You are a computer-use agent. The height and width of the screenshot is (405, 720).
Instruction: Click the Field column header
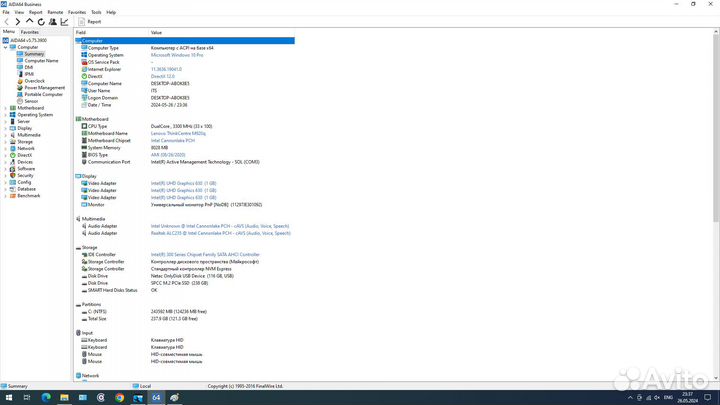[112, 33]
